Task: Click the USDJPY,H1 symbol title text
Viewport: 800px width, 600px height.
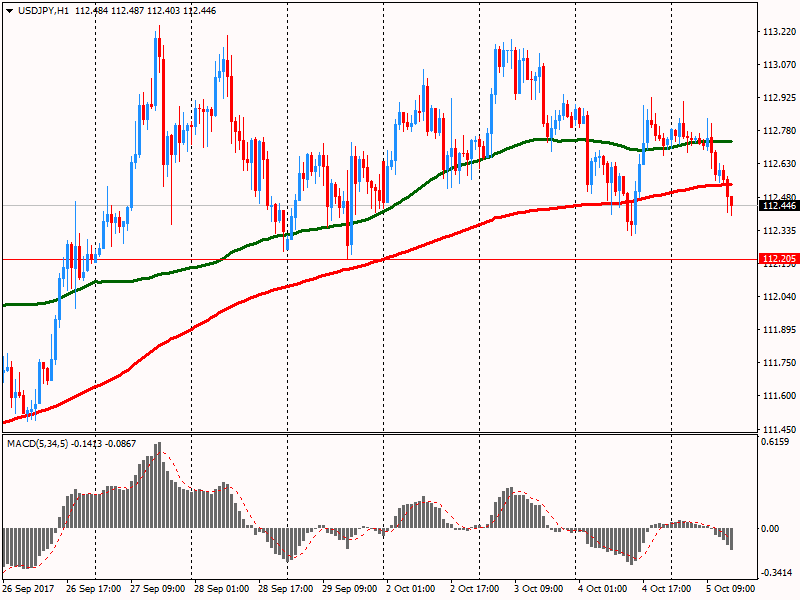Action: [43, 11]
